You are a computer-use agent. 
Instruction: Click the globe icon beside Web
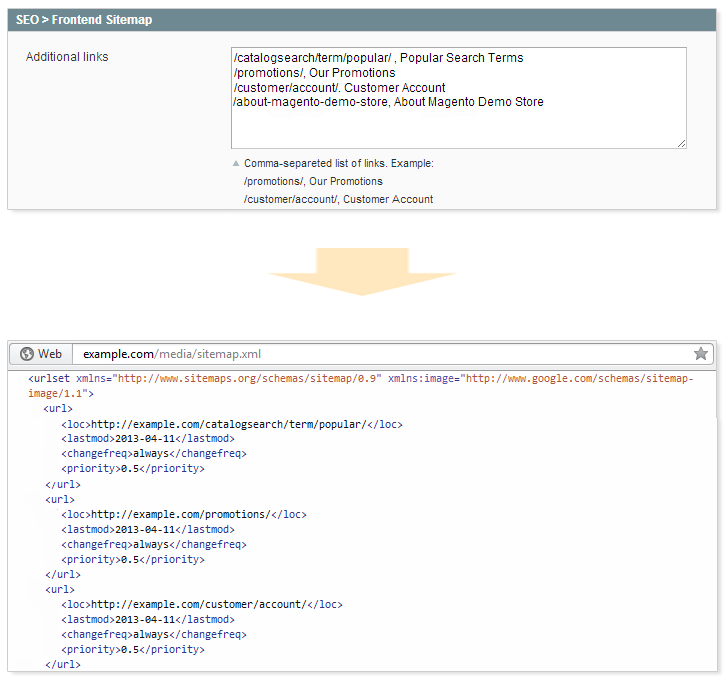[x=26, y=354]
